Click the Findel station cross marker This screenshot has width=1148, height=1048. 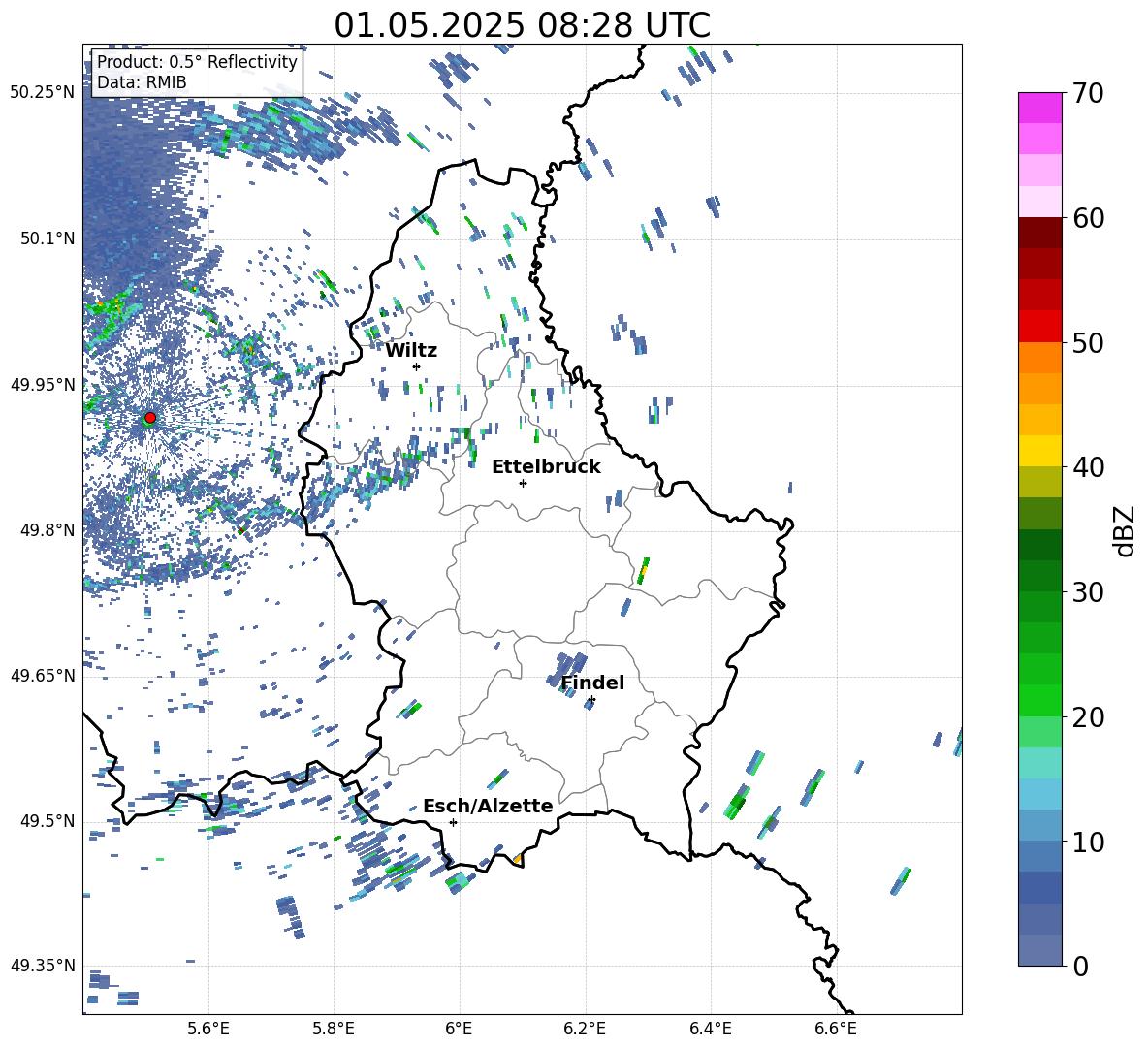tap(591, 700)
